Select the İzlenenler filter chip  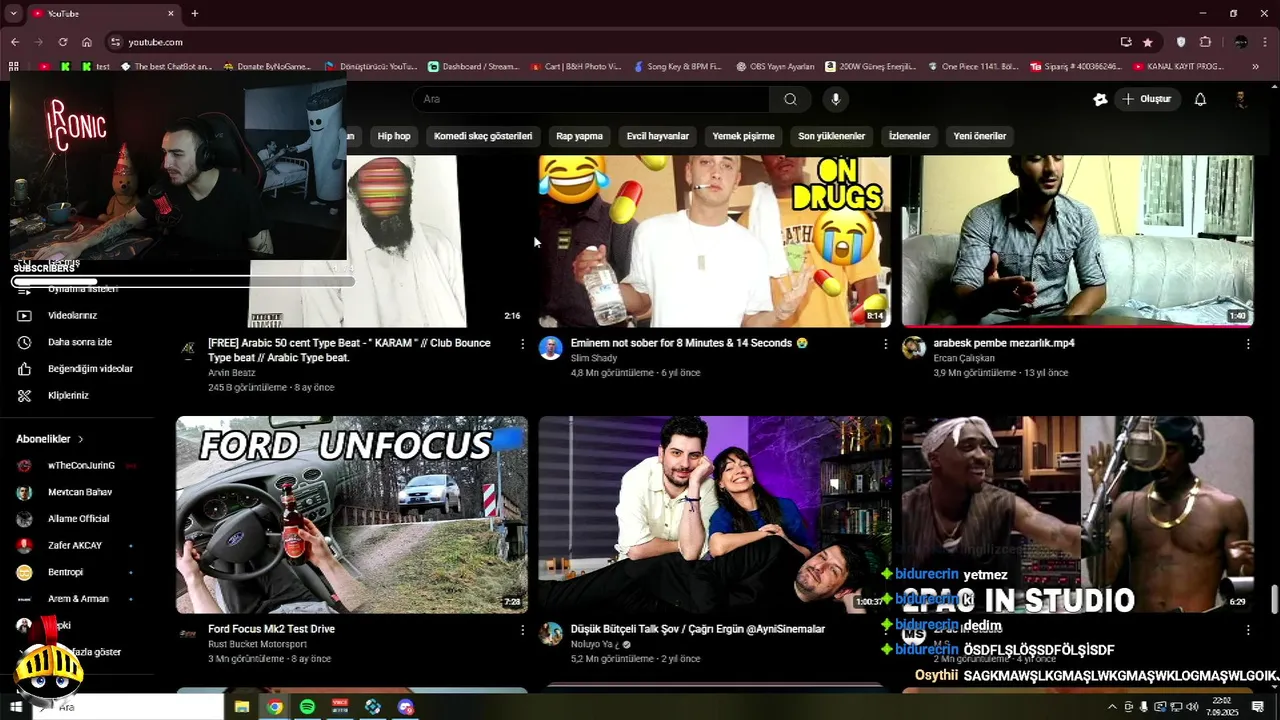(x=909, y=136)
